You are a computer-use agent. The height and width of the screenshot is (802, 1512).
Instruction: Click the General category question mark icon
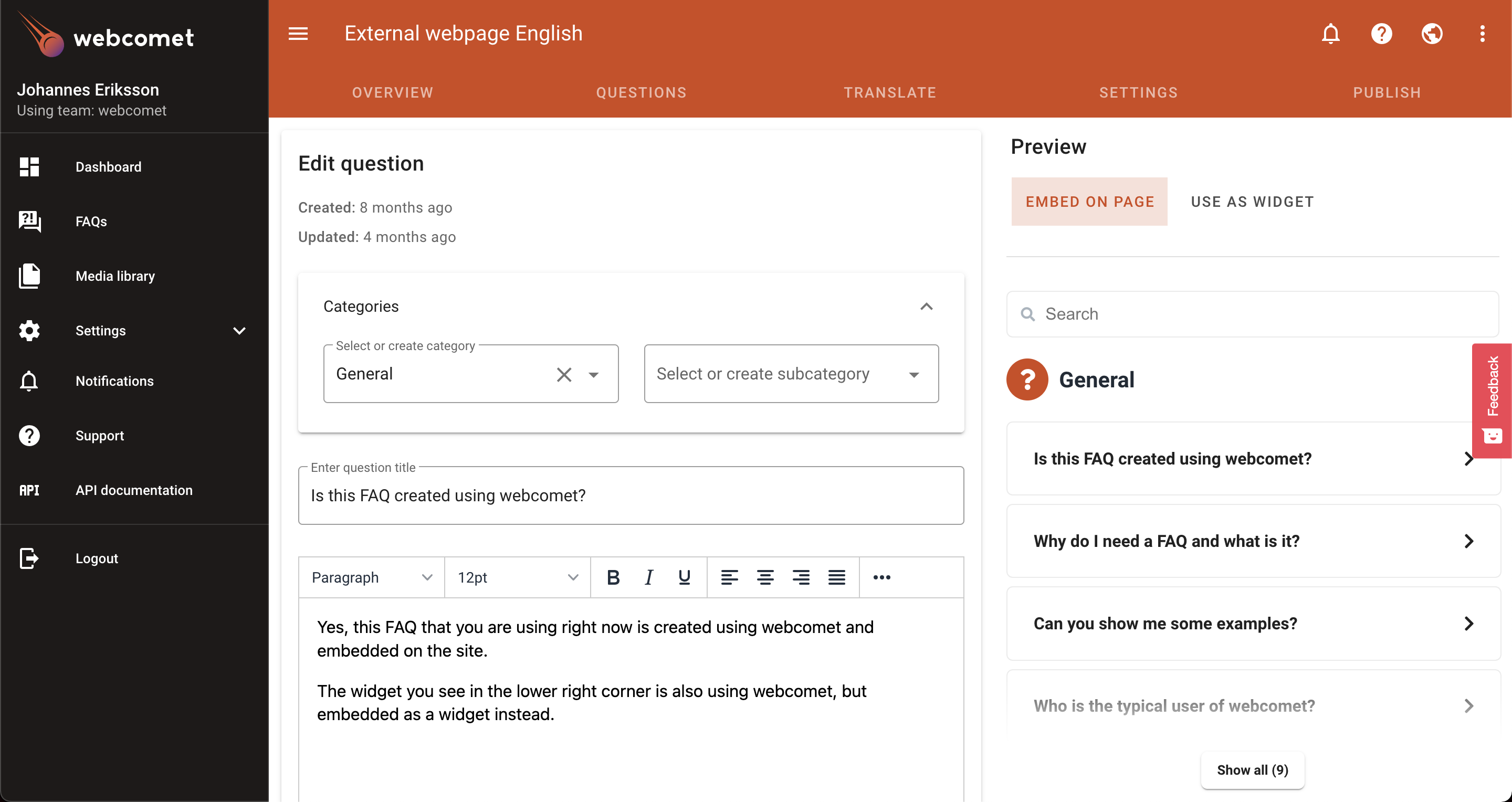[1027, 379]
